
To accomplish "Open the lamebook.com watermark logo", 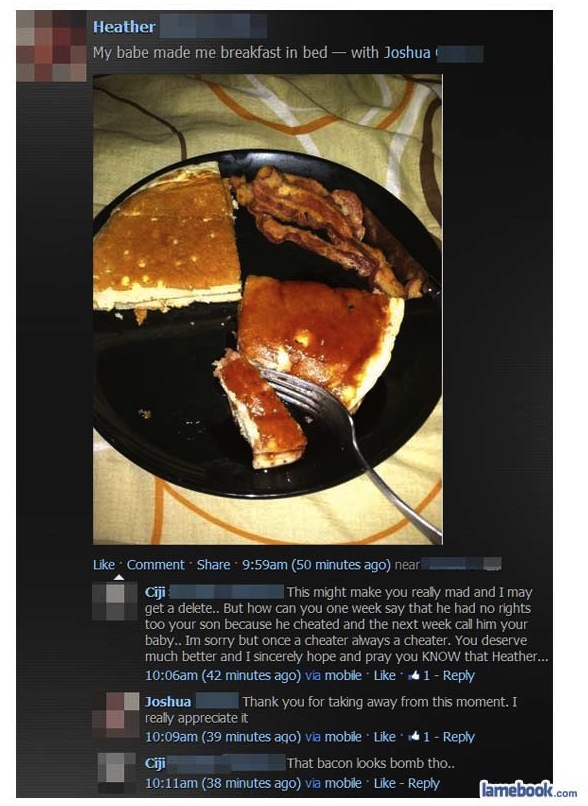I will pyautogui.click(x=528, y=789).
